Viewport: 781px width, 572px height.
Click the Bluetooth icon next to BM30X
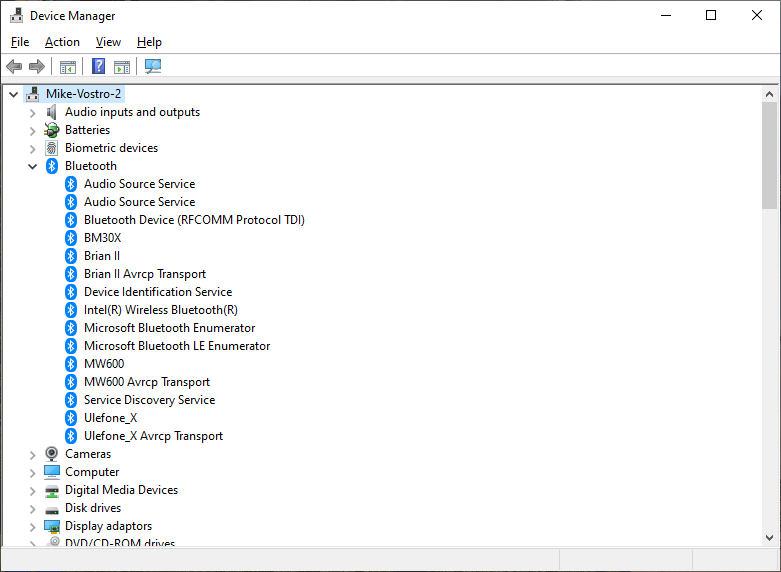tap(71, 238)
